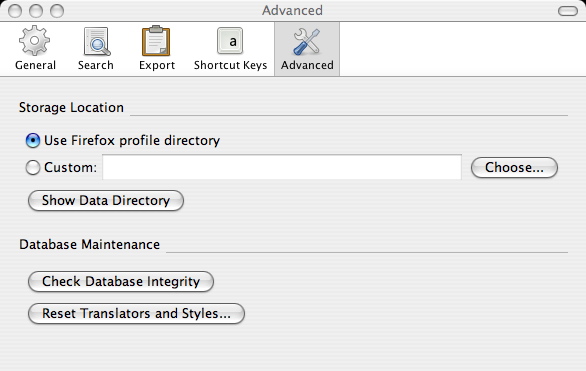Close the Advanced preferences window

click(15, 11)
